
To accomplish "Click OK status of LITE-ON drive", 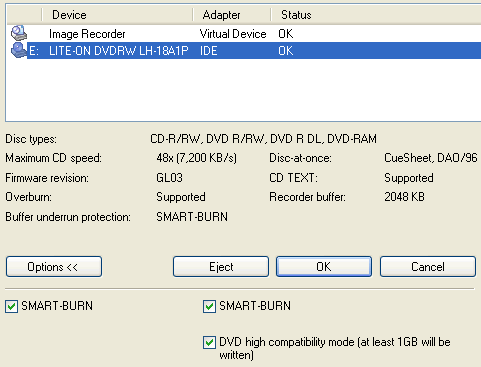I will tap(286, 51).
